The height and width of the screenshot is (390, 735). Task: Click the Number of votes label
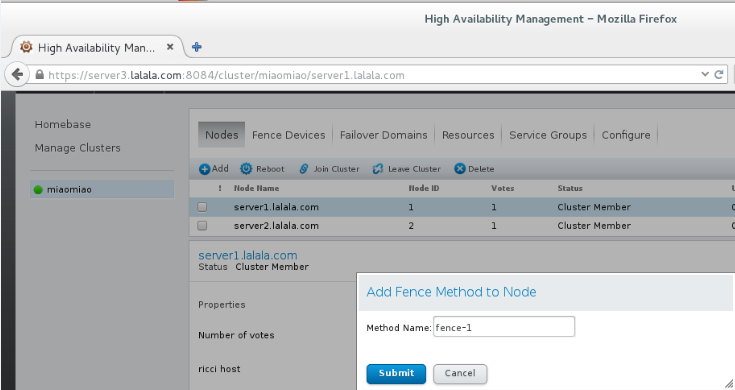click(236, 335)
